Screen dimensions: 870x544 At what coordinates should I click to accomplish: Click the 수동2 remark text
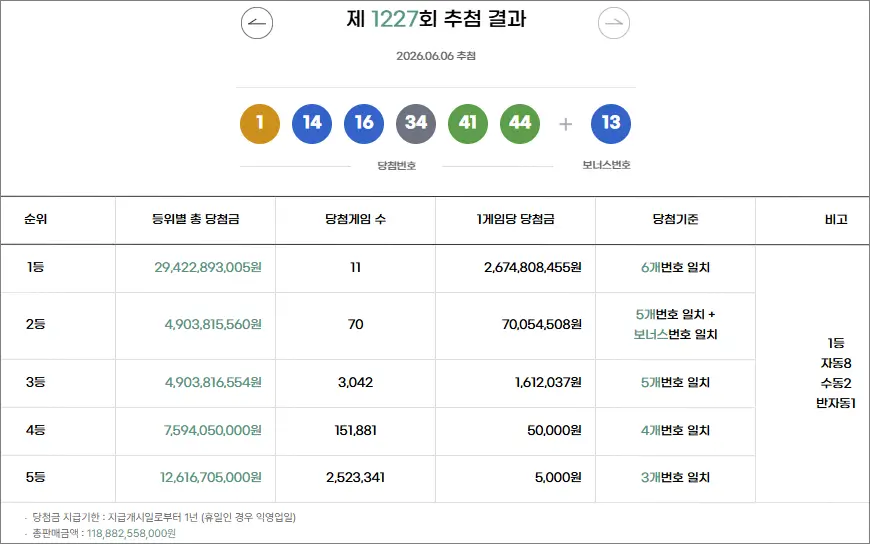836,384
